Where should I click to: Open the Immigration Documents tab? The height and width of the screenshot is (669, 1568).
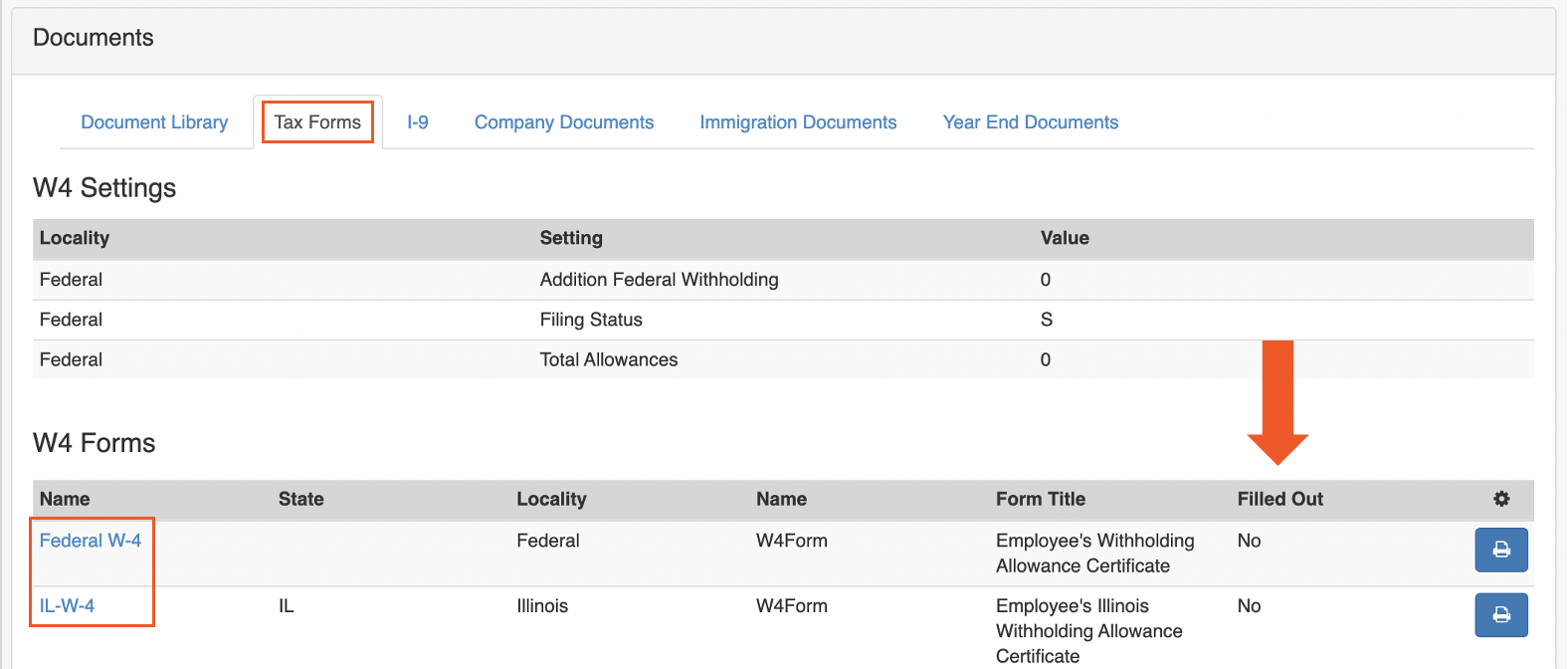tap(798, 122)
